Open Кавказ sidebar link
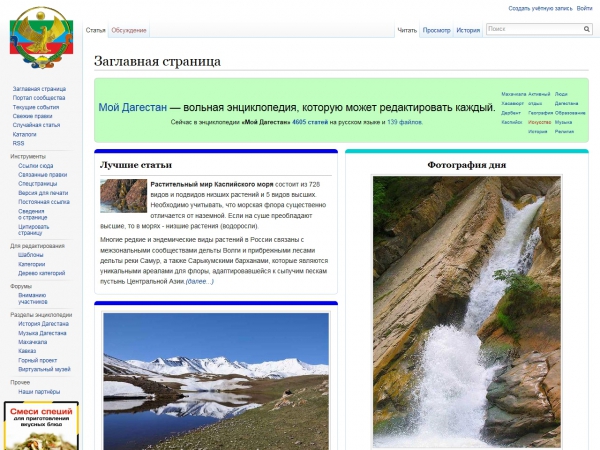The height and width of the screenshot is (450, 600). pyautogui.click(x=27, y=351)
